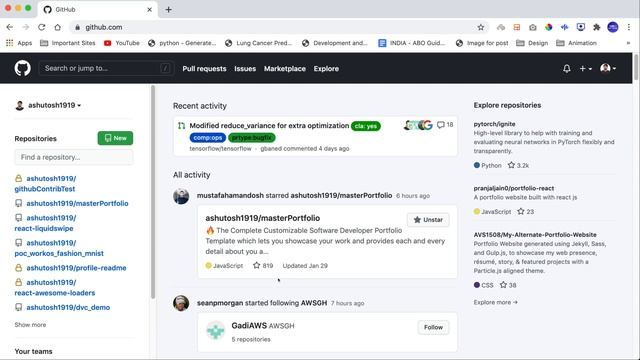Click the cla: yes label
640x360 pixels.
(x=366, y=126)
